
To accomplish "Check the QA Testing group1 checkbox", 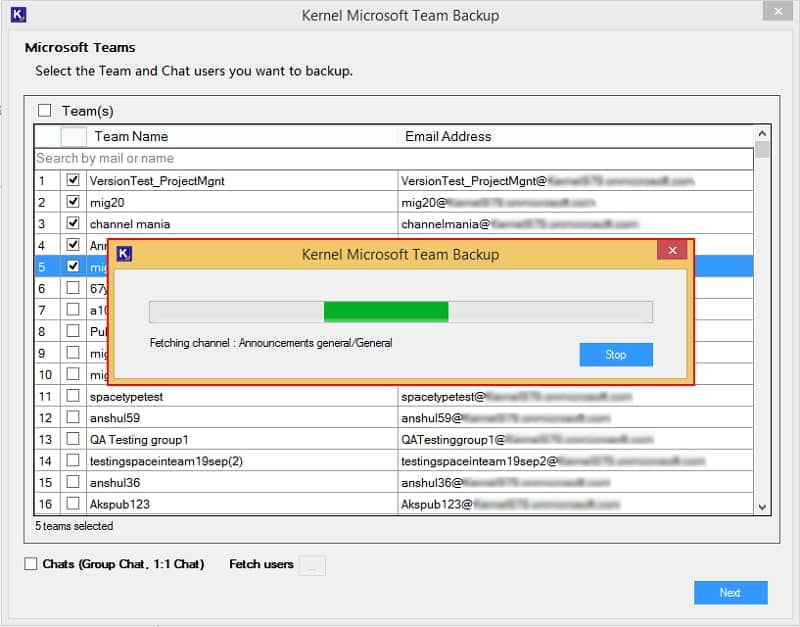I will [x=73, y=439].
